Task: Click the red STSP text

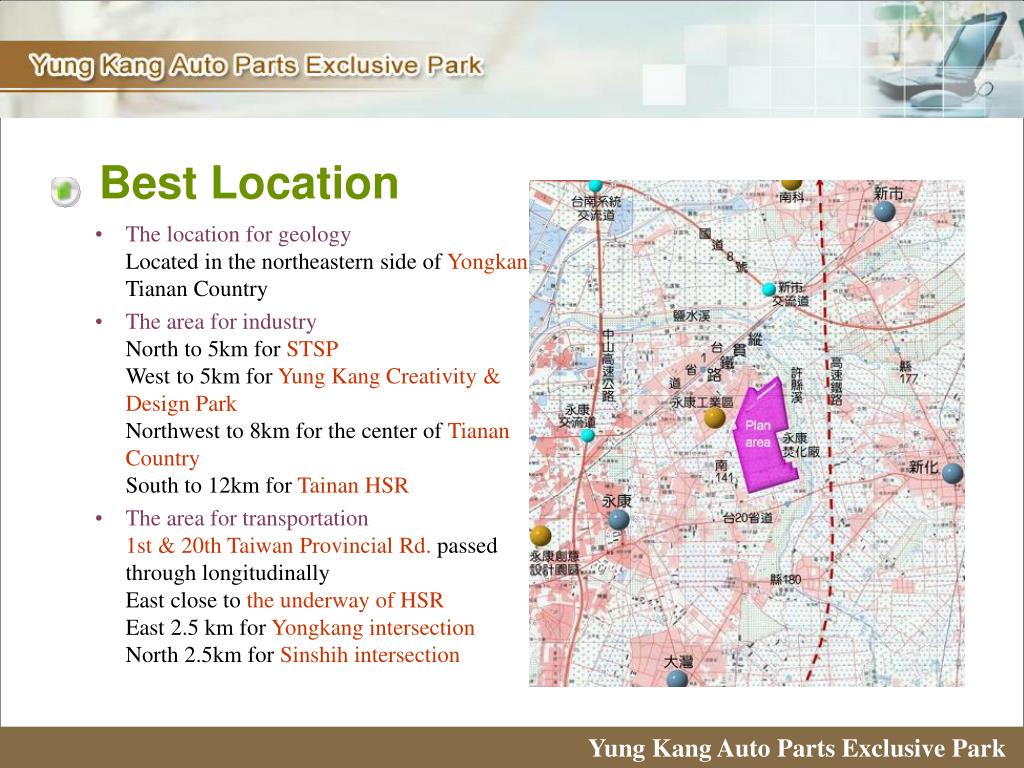Action: pos(312,349)
